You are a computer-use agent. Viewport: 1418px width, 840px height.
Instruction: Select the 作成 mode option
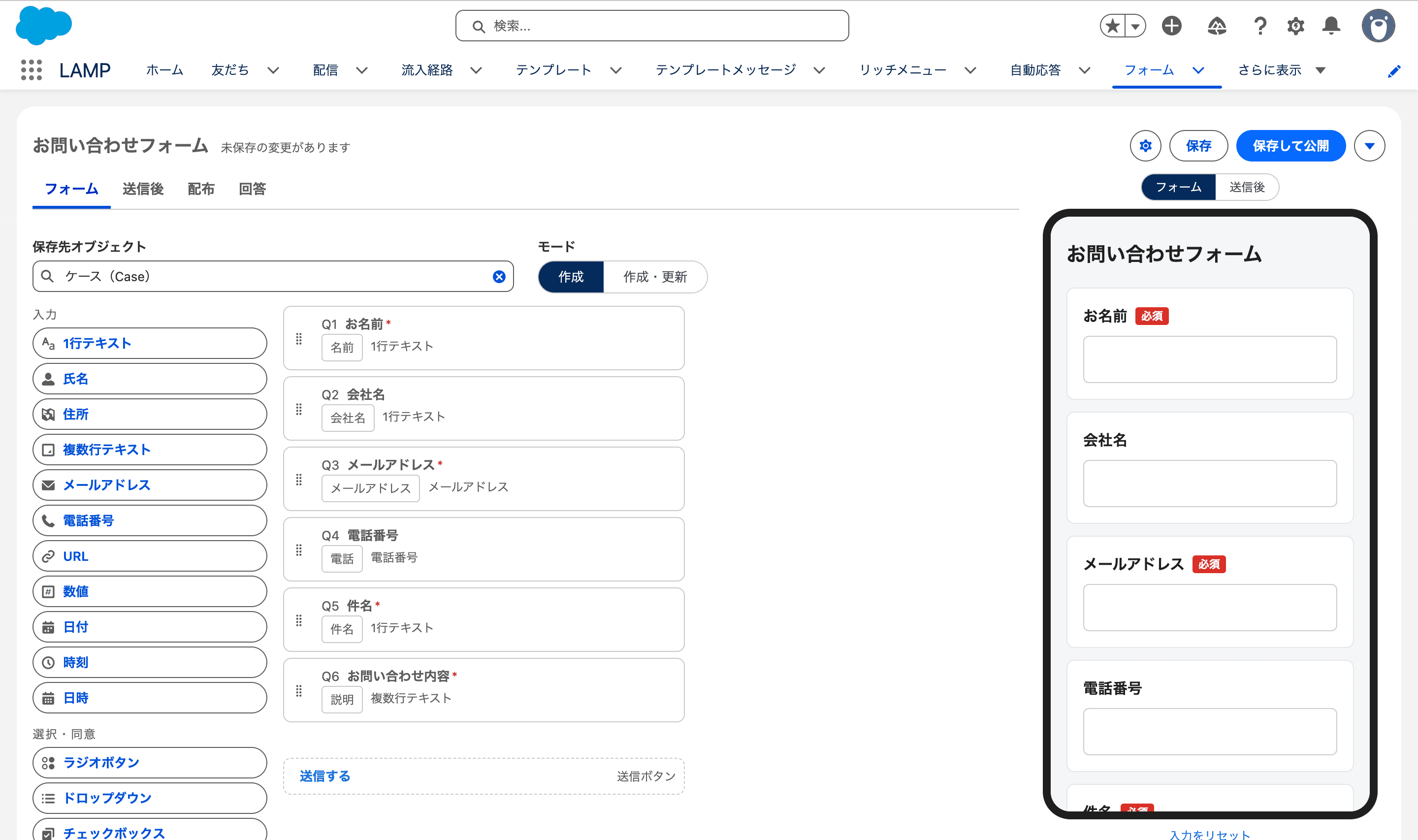pyautogui.click(x=571, y=277)
